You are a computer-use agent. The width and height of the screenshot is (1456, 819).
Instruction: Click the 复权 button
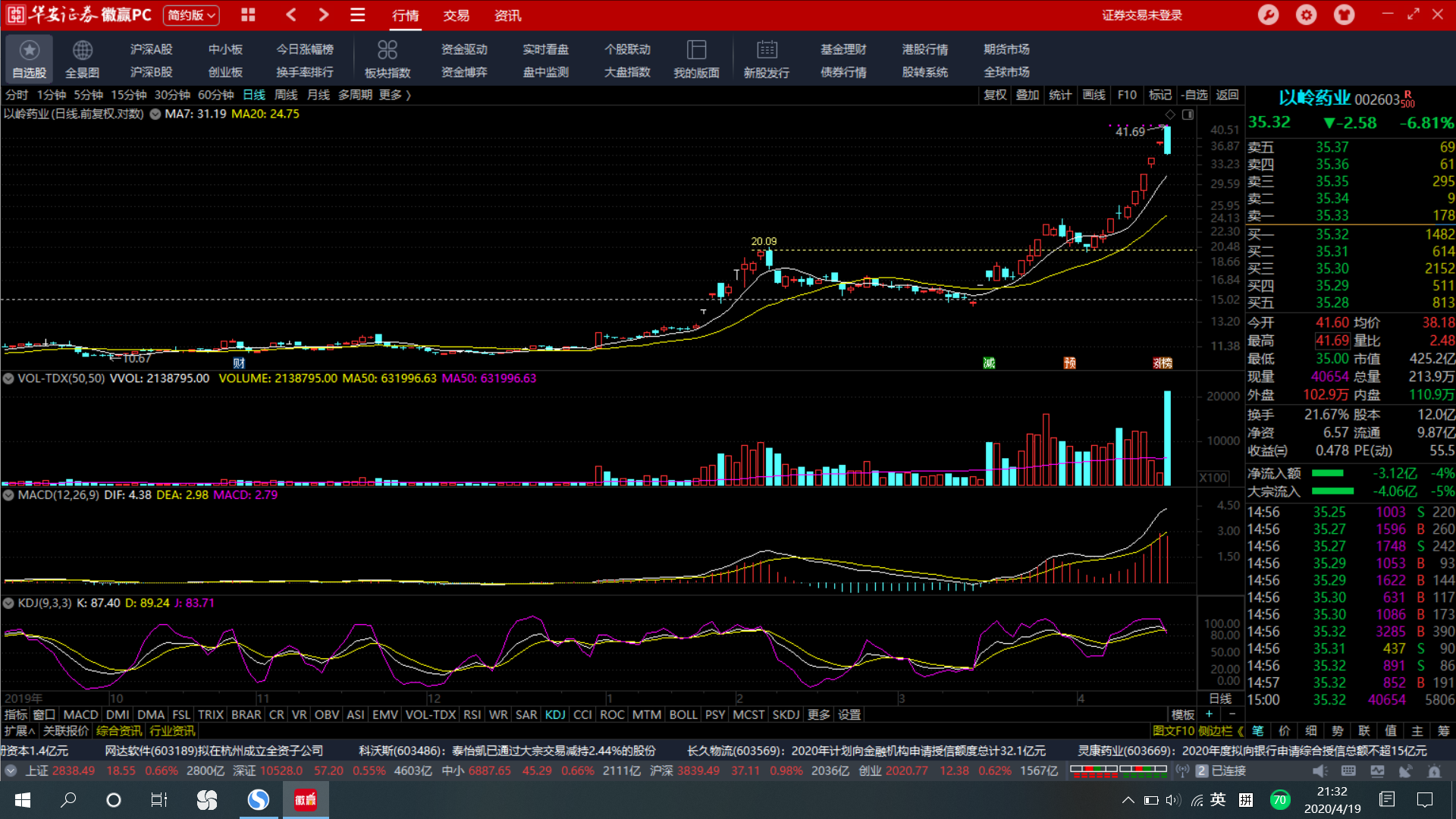994,95
